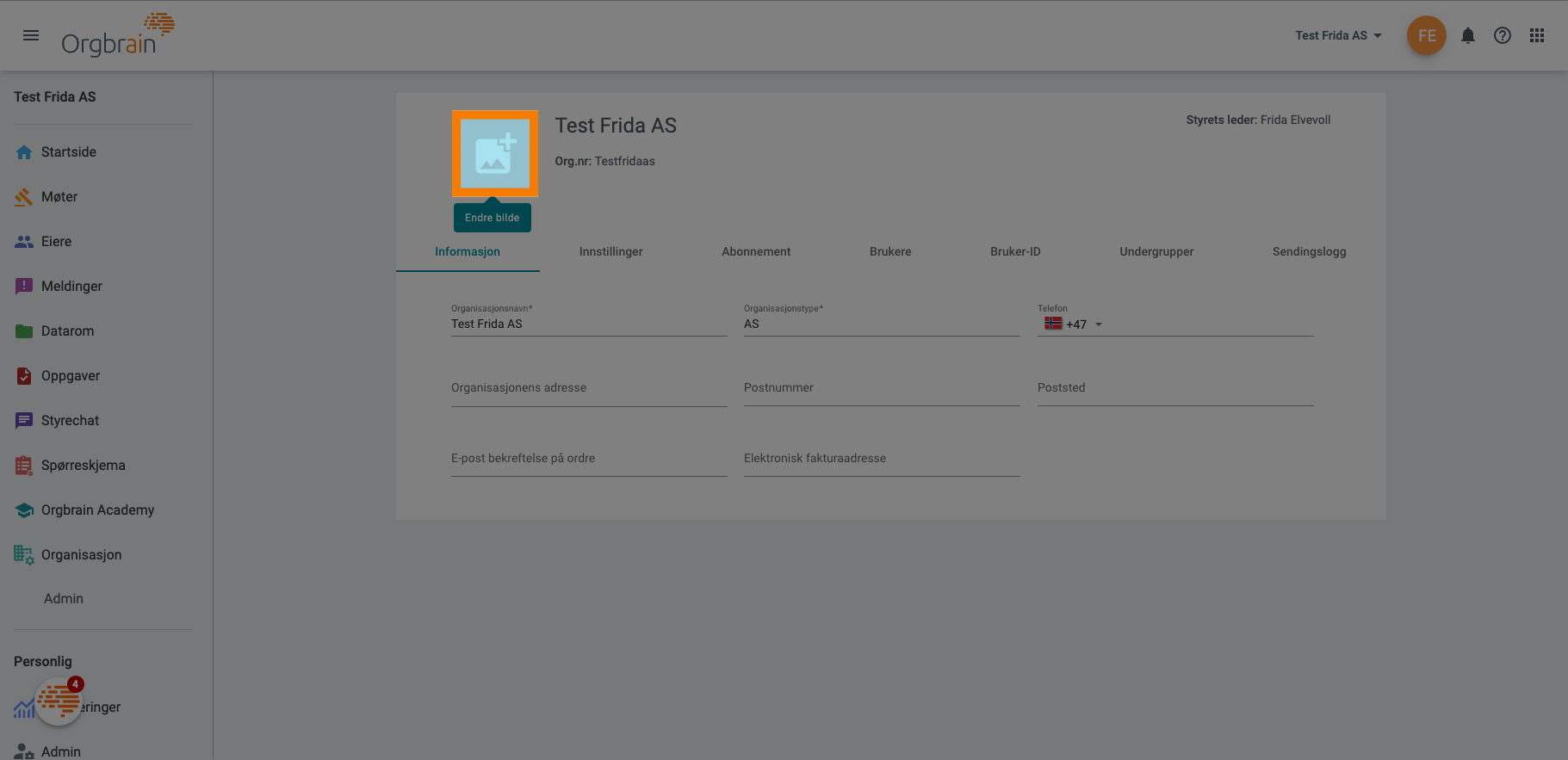Click the Telefon number input
Viewport: 1568px width, 760px height.
pyautogui.click(x=1211, y=324)
